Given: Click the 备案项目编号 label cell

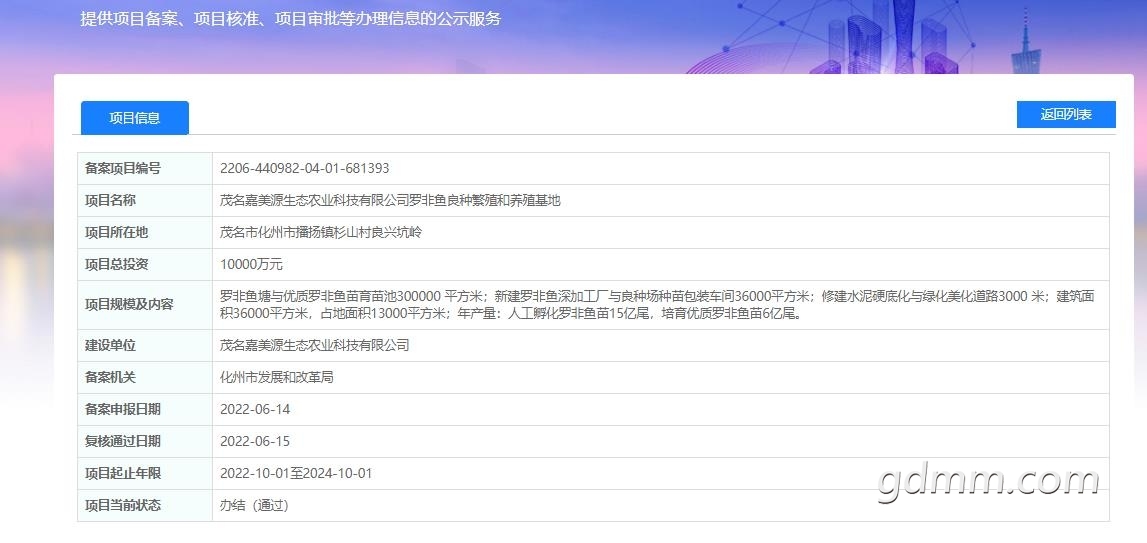Looking at the screenshot, I should coord(145,168).
